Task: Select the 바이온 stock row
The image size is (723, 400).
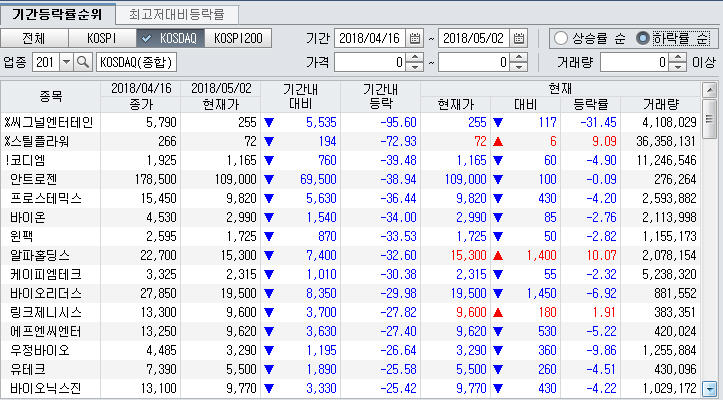Action: click(x=350, y=217)
